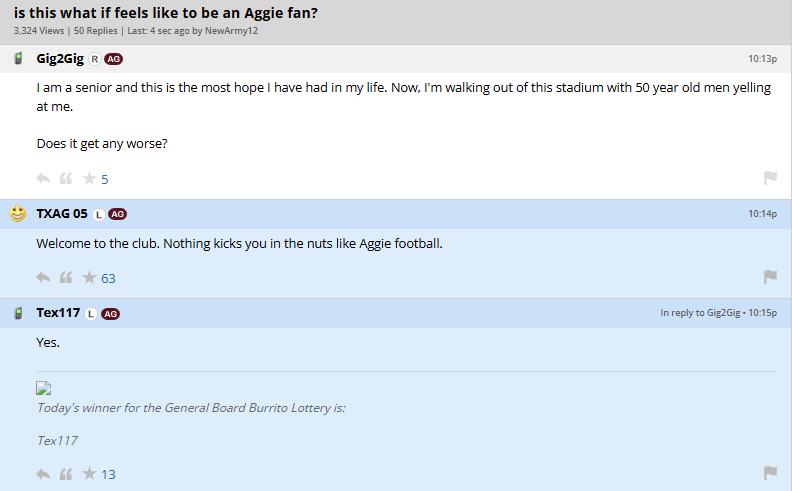Viewport: 792px width, 491px height.
Task: Open Tex117's username link
Action: click(58, 313)
